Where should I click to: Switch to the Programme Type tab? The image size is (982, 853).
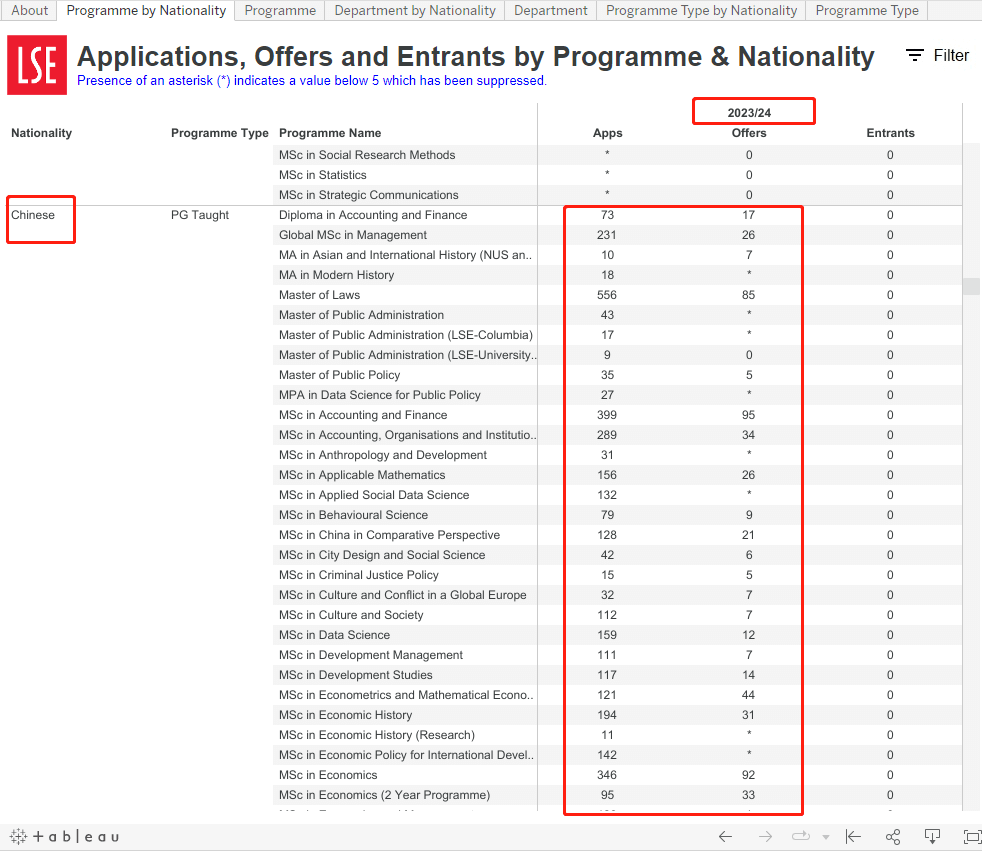click(867, 11)
